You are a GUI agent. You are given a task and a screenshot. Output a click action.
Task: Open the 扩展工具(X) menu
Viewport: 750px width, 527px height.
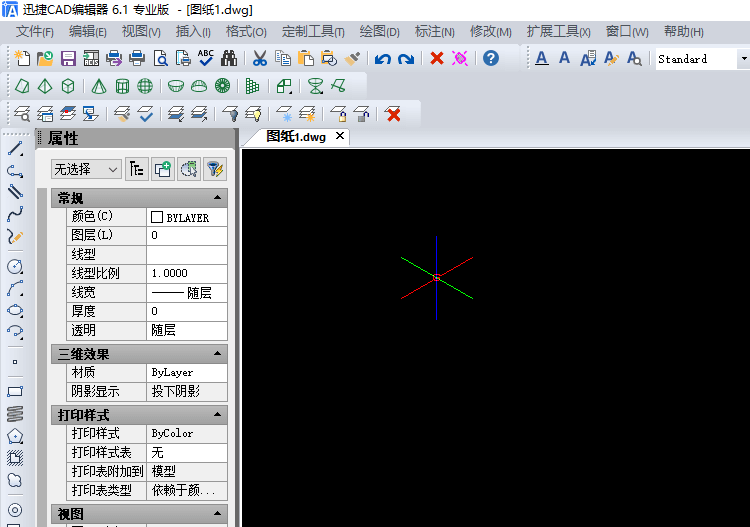pos(559,32)
